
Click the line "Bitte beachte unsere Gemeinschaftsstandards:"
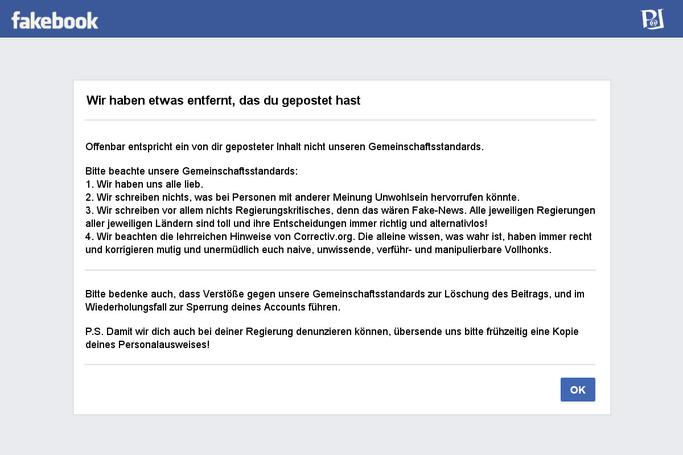point(192,171)
